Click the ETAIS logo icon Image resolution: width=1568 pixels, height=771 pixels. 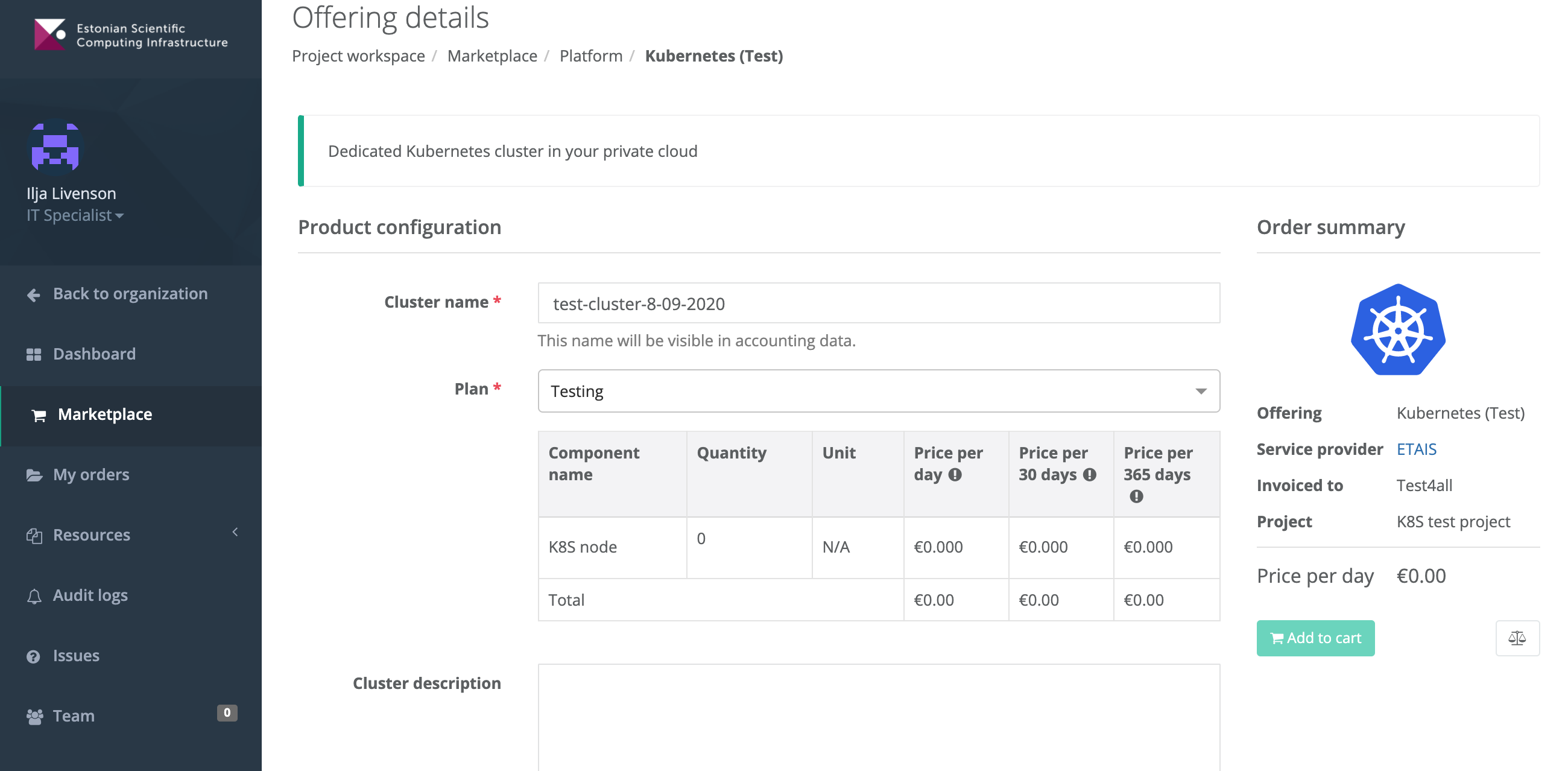click(50, 35)
